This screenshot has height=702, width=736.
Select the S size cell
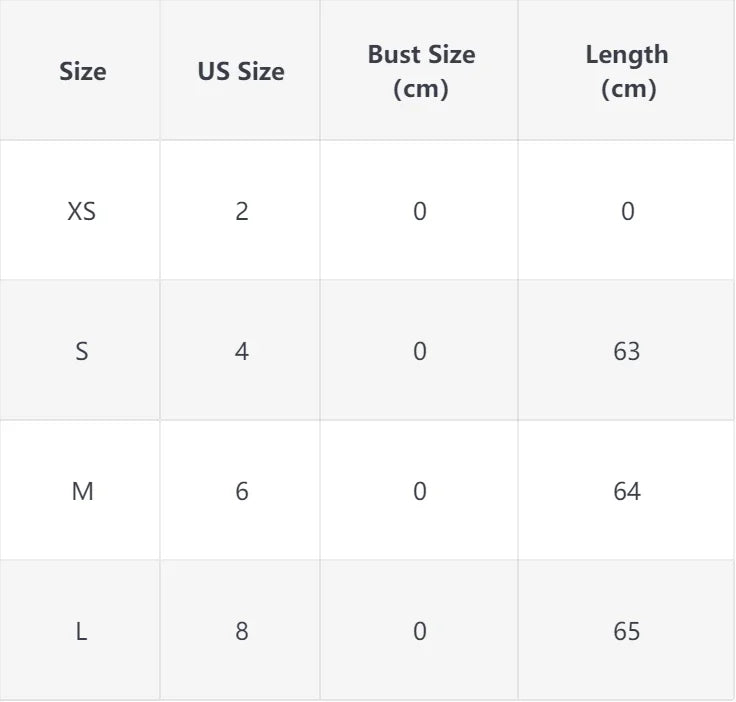pos(82,351)
